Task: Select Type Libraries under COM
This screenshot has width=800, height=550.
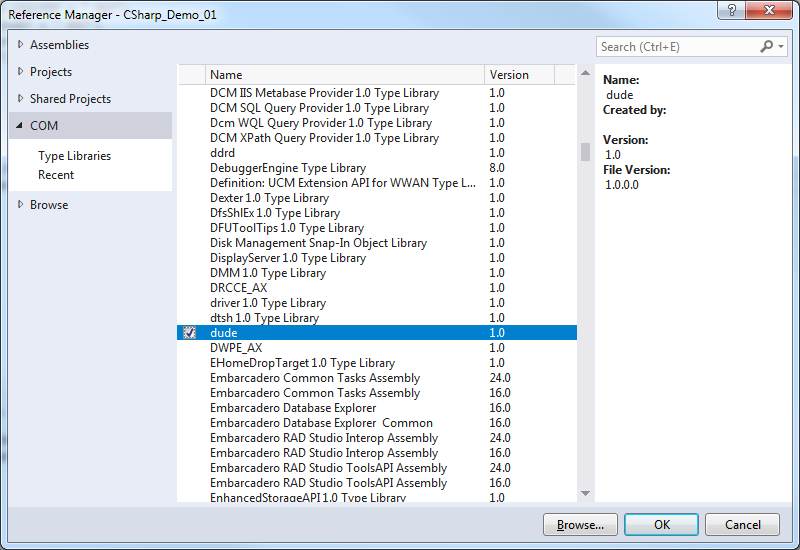Action: point(74,156)
